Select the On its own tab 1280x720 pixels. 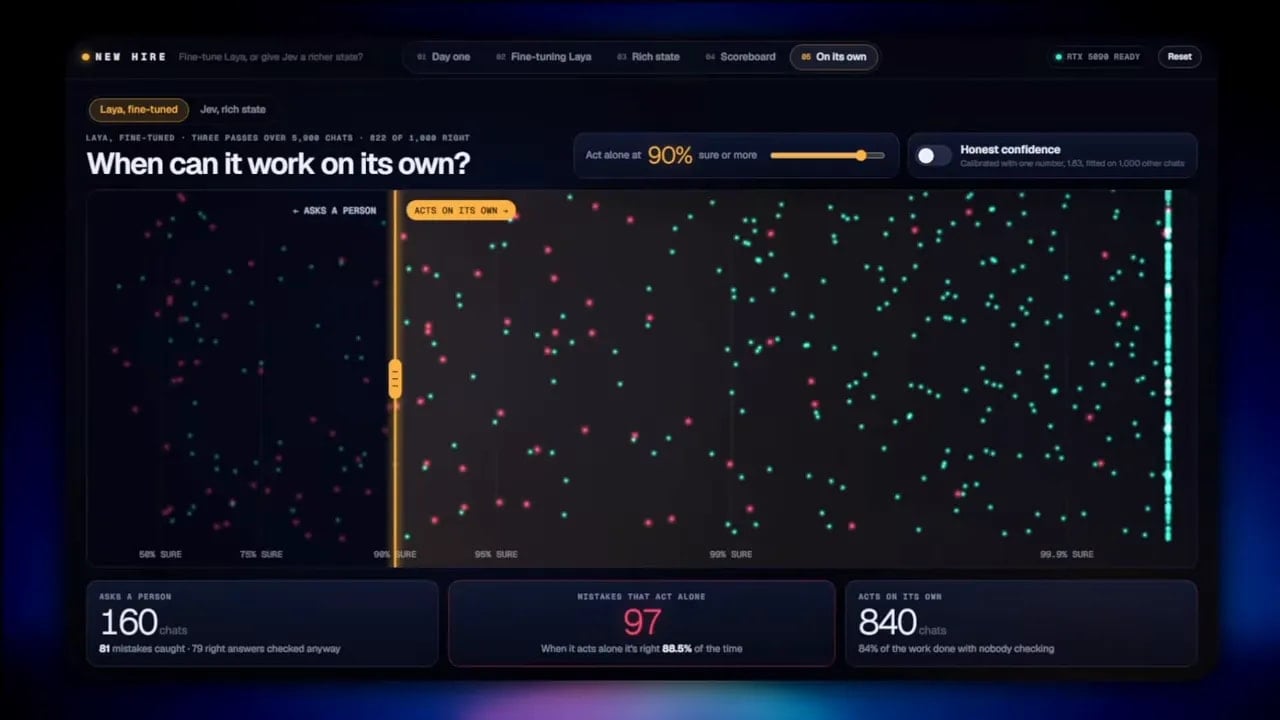[834, 57]
